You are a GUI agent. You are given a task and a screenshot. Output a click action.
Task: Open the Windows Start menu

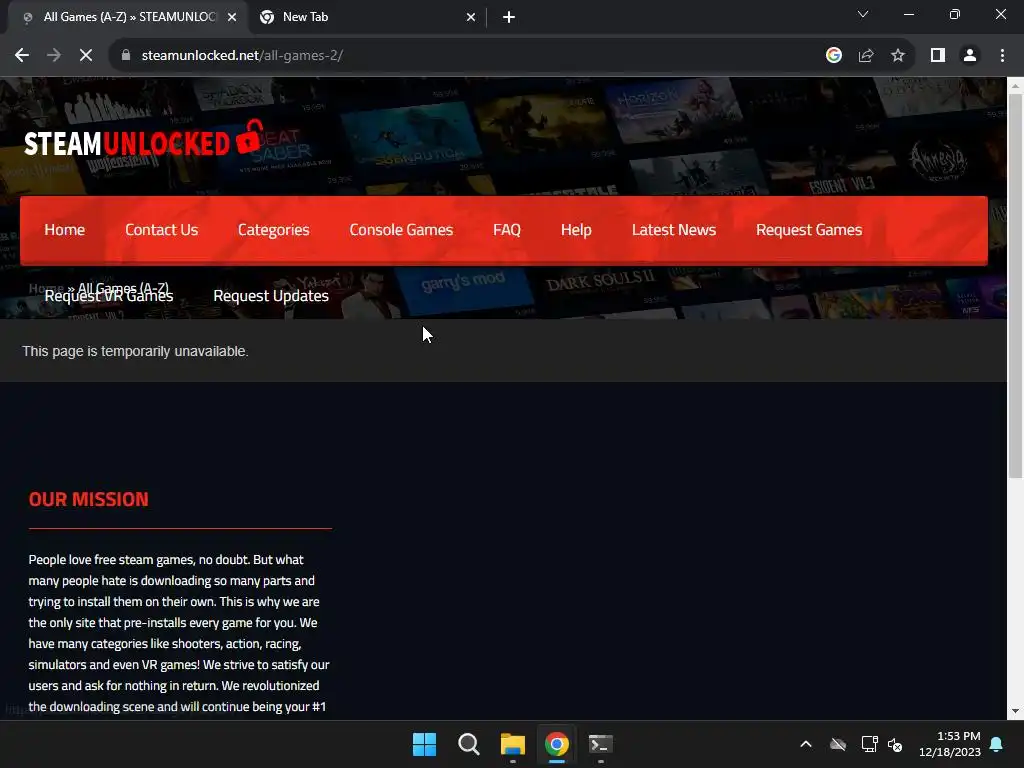coord(424,744)
